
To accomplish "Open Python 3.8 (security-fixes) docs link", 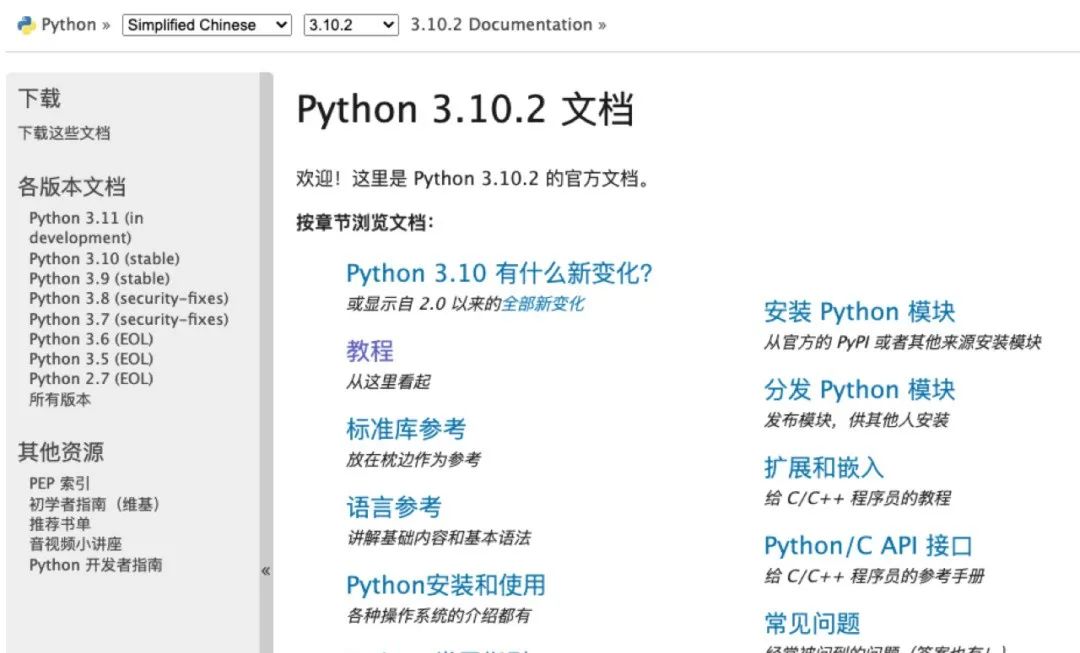I will 129,299.
